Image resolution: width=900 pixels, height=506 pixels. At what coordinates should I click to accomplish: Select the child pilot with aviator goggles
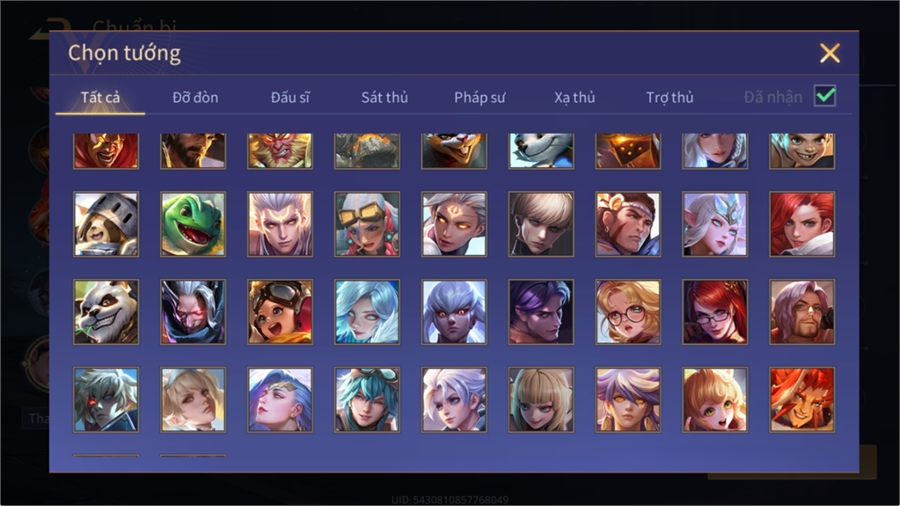point(280,312)
